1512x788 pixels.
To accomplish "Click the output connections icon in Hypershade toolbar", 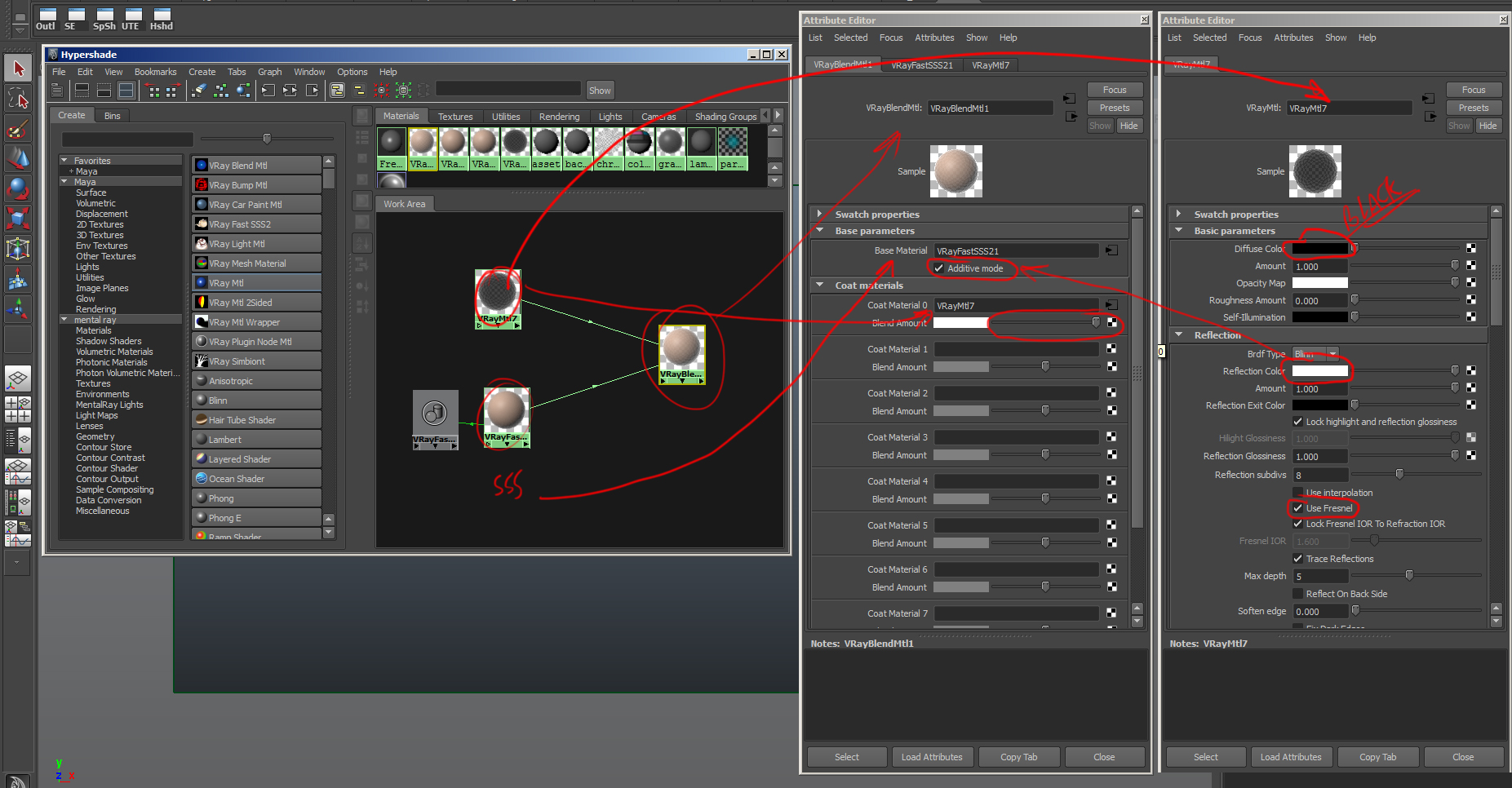I will point(312,91).
